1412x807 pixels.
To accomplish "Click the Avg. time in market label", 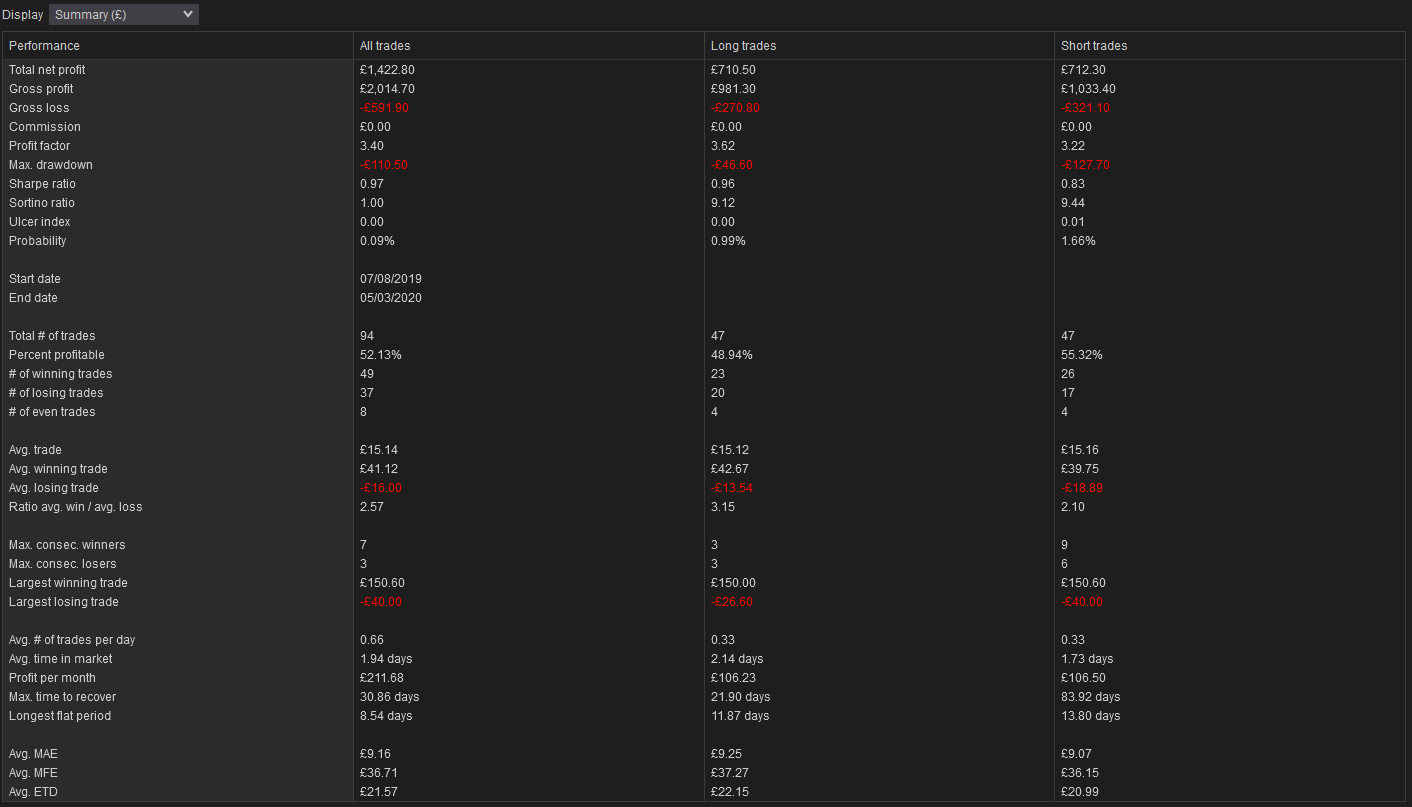I will [x=61, y=659].
